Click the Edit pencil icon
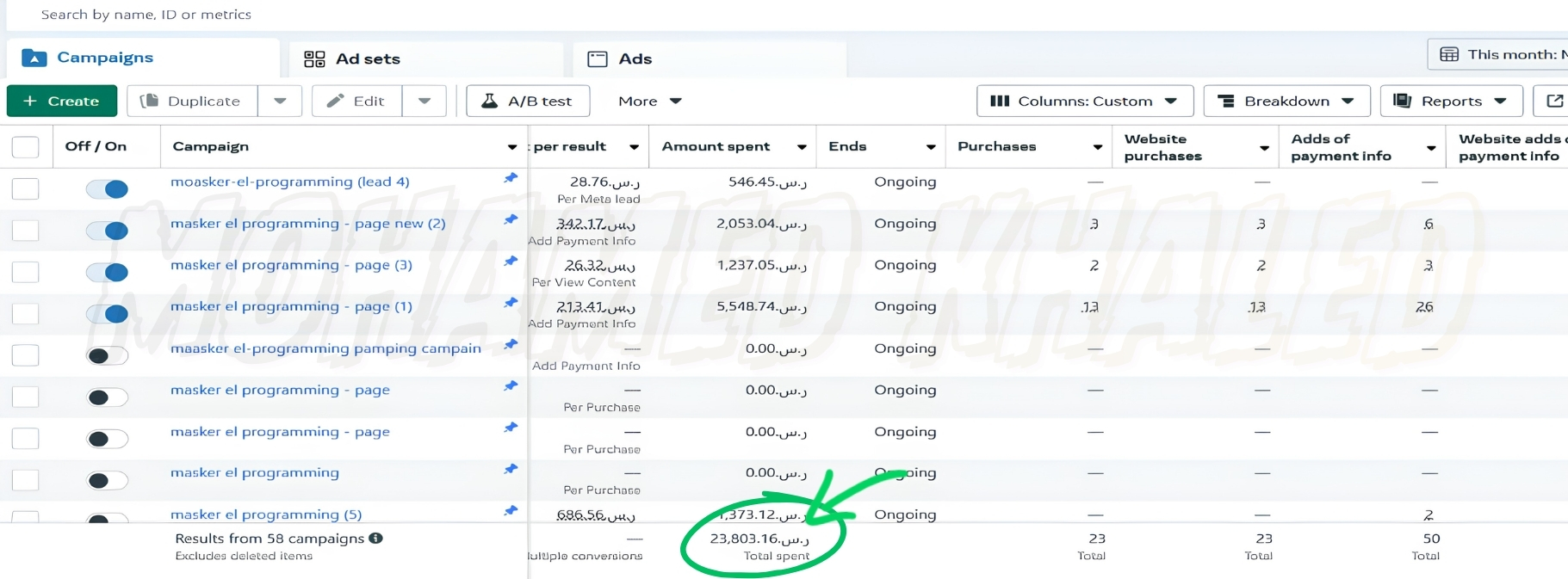Viewport: 1568px width, 579px height. point(336,101)
